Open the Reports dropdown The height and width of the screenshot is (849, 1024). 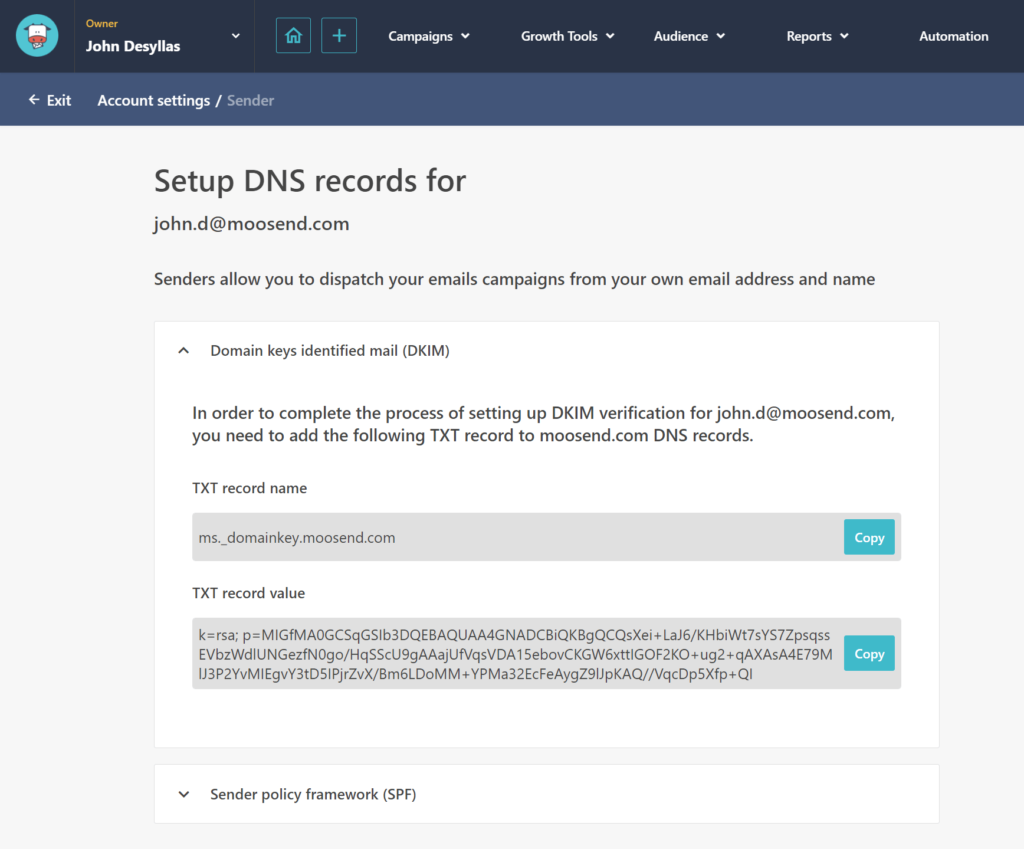coord(817,35)
